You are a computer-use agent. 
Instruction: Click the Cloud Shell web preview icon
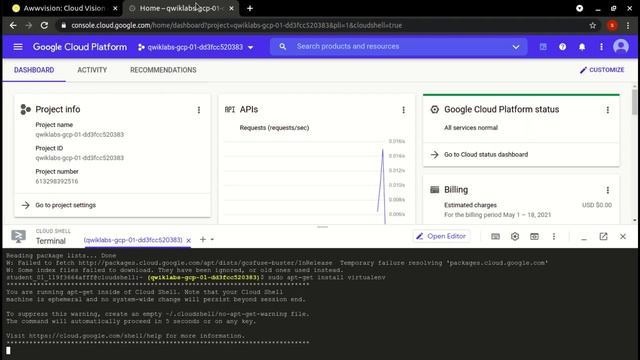534,236
